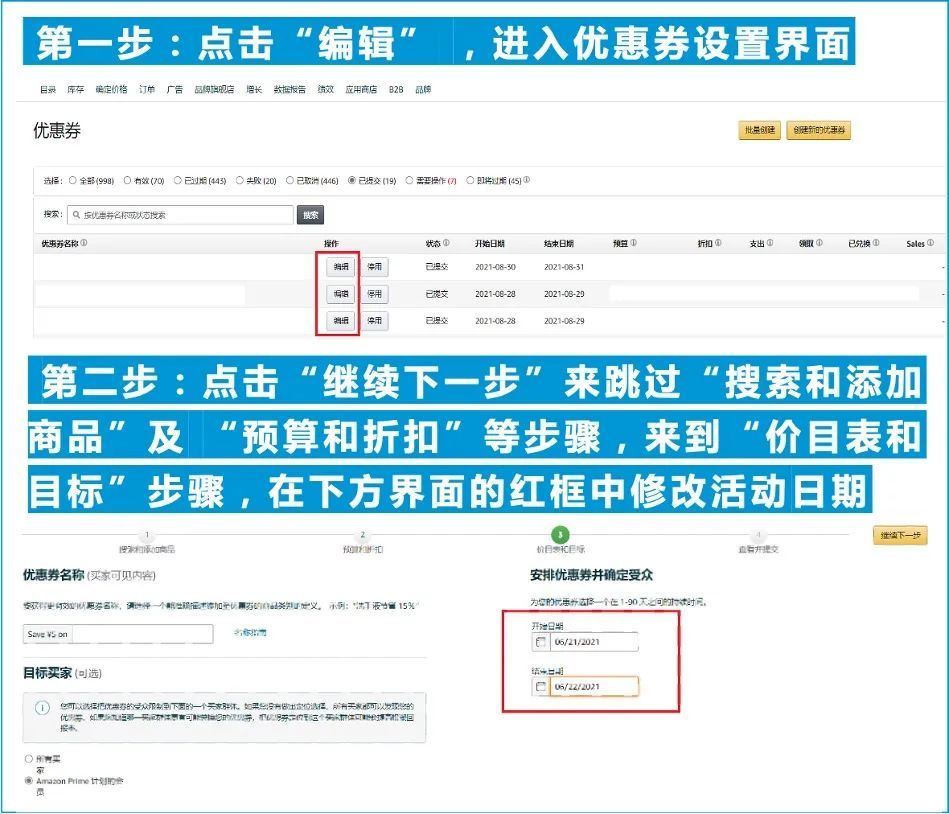Select the 已取消 (446) filter radio
Screen dimensions: 949x814
pyautogui.click(x=289, y=180)
